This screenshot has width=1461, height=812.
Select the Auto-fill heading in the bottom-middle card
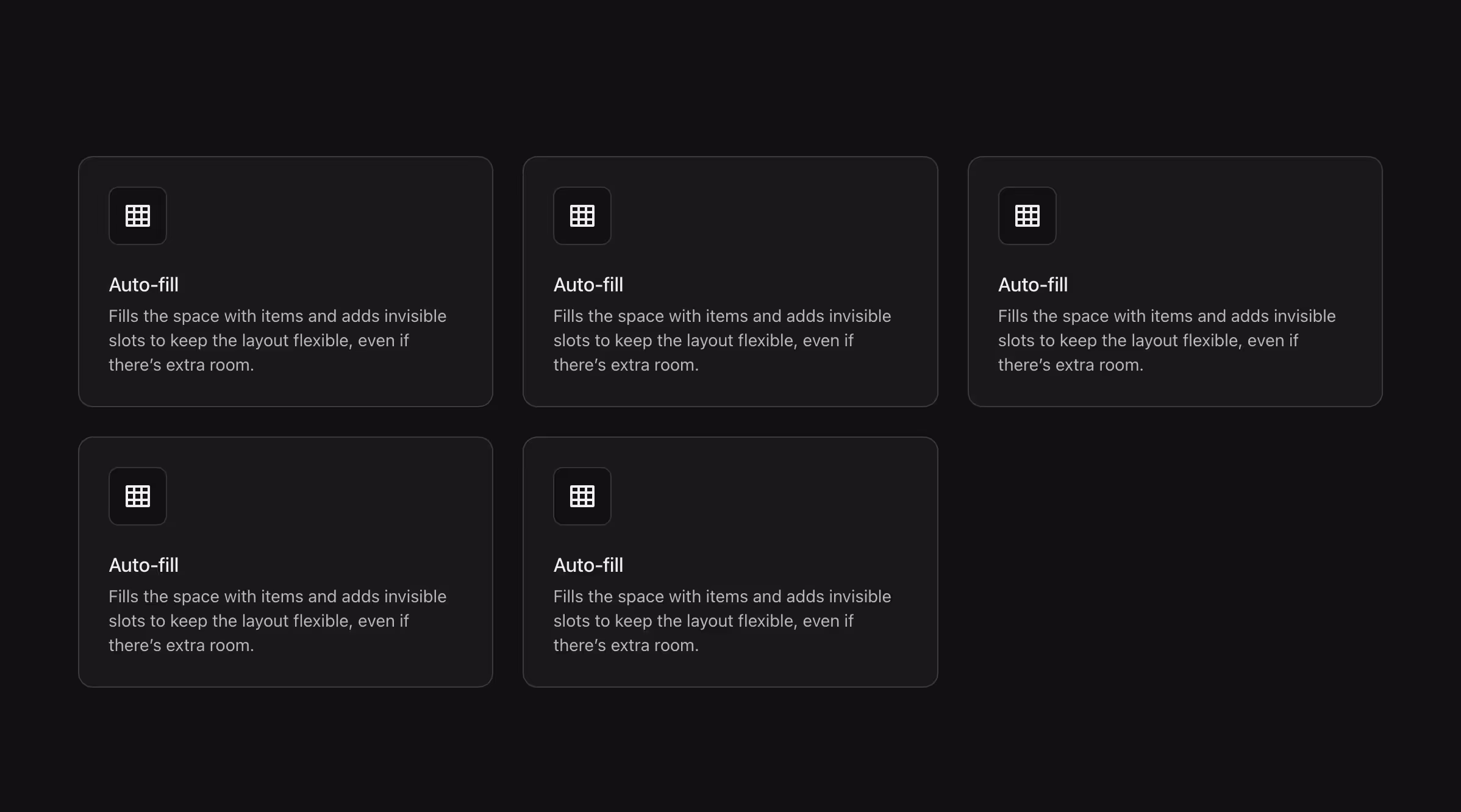pyautogui.click(x=588, y=565)
